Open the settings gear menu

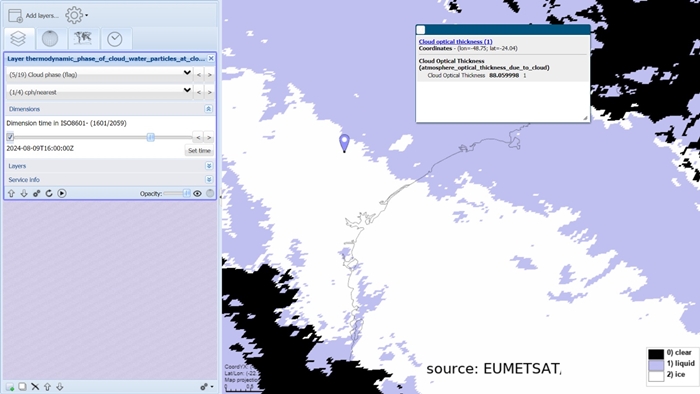pos(76,15)
